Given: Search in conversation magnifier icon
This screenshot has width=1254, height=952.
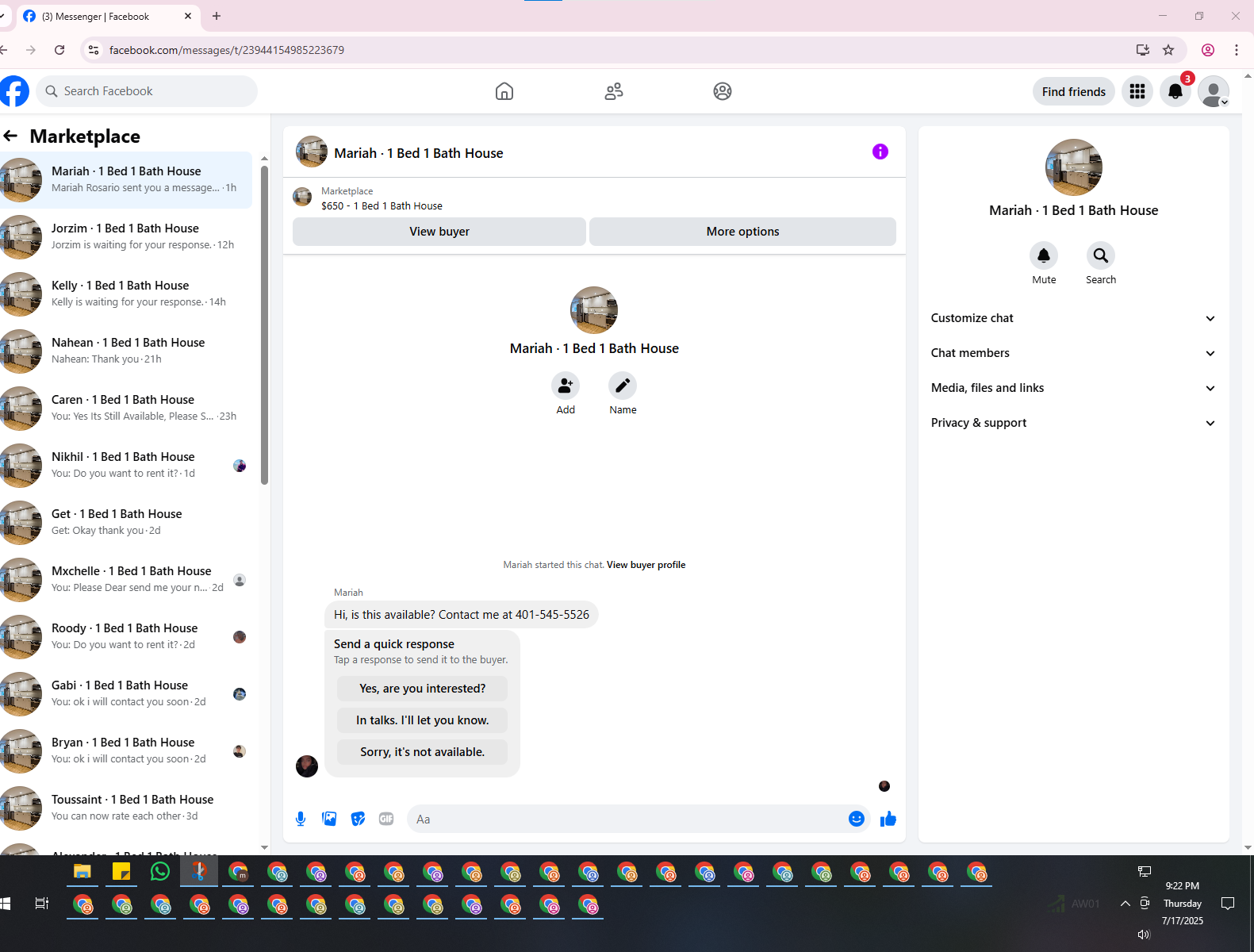Looking at the screenshot, I should click(x=1101, y=255).
